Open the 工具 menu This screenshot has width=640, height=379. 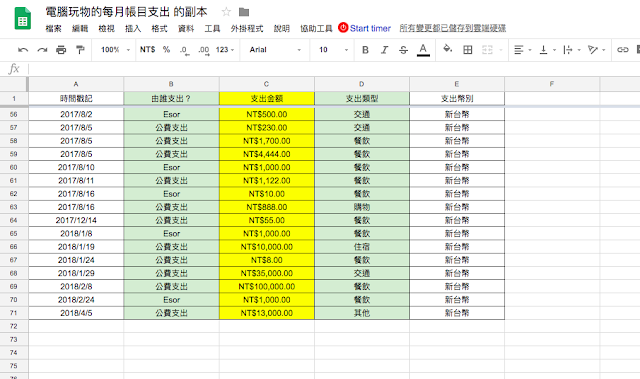(212, 28)
